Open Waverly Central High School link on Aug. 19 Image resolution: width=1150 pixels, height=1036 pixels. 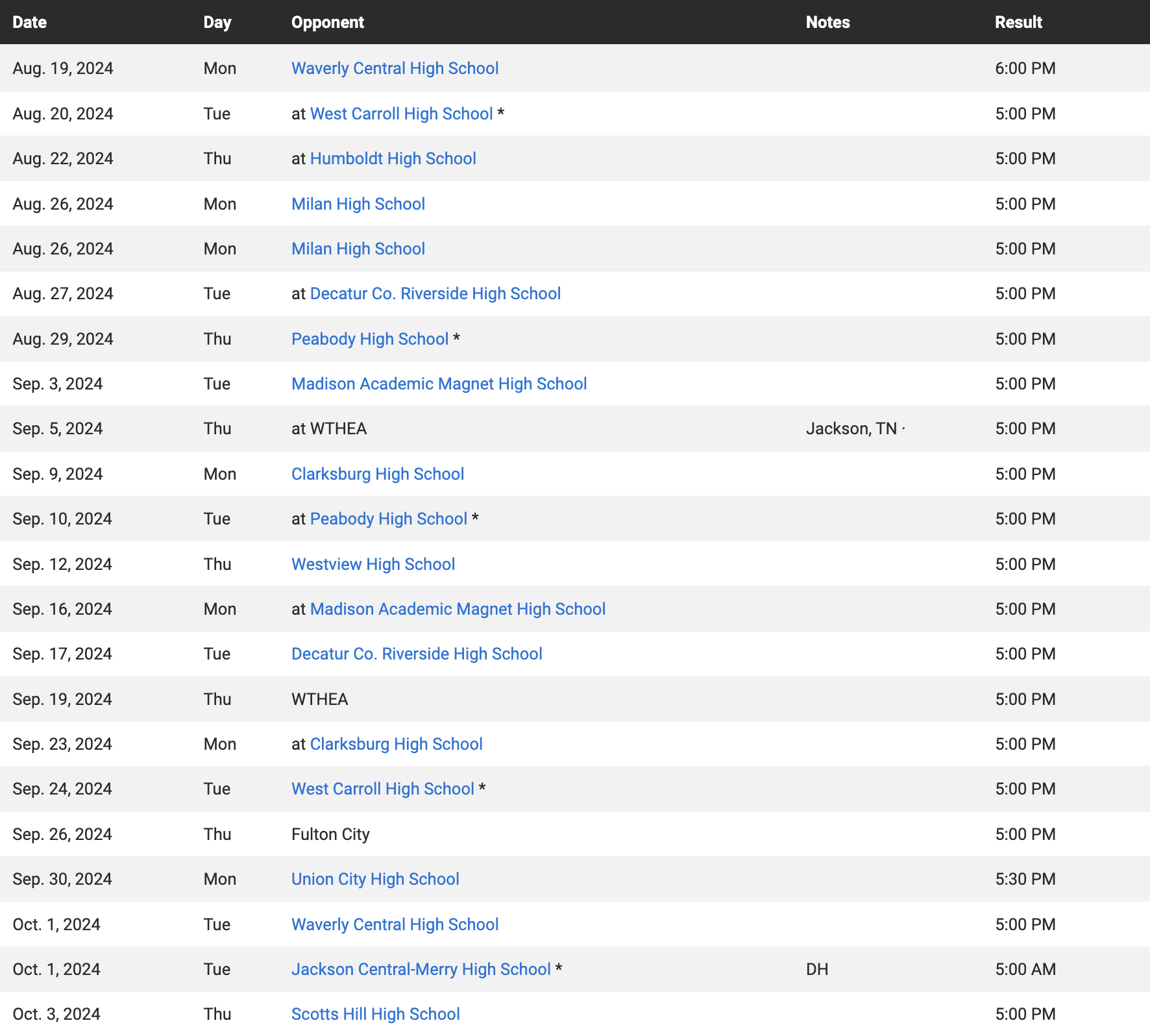[x=395, y=68]
